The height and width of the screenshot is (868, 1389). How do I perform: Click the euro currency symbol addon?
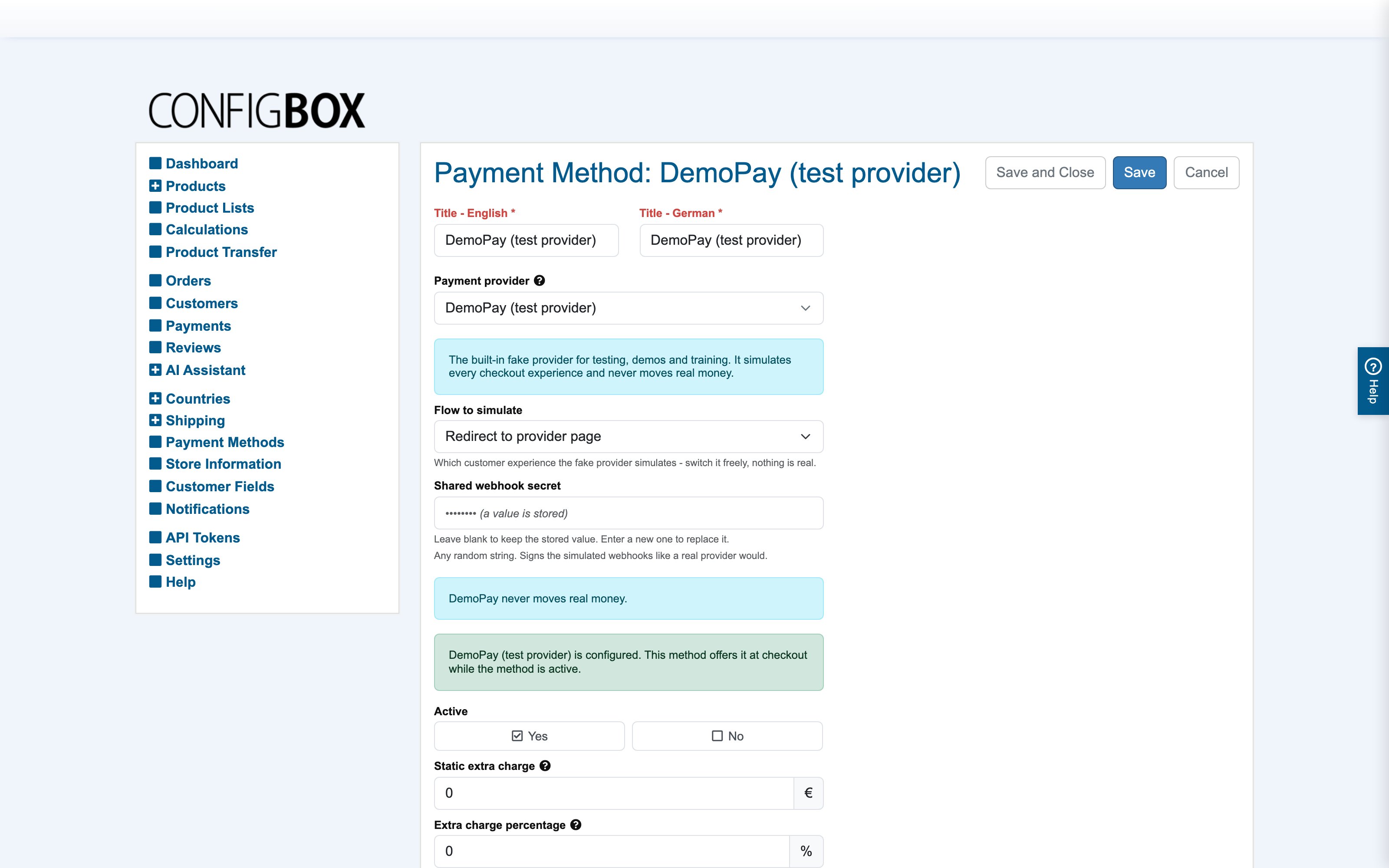808,793
